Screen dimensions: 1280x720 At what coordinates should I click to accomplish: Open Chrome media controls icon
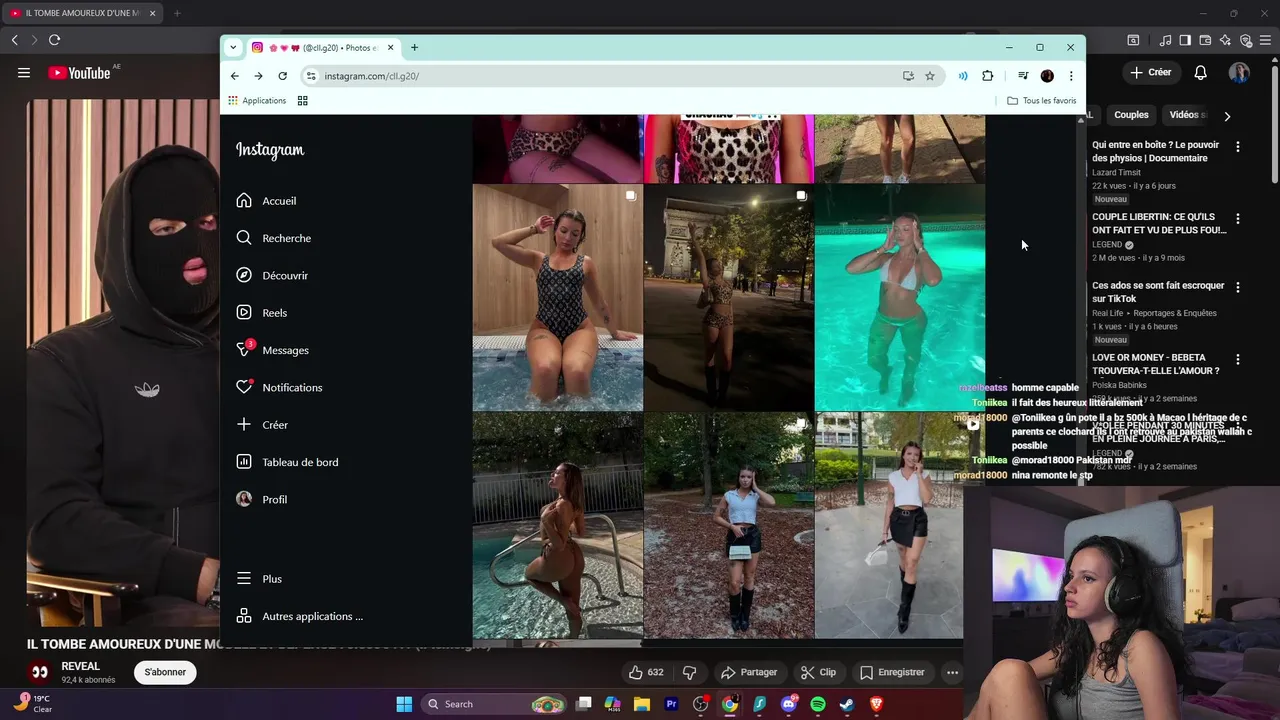tap(1023, 76)
